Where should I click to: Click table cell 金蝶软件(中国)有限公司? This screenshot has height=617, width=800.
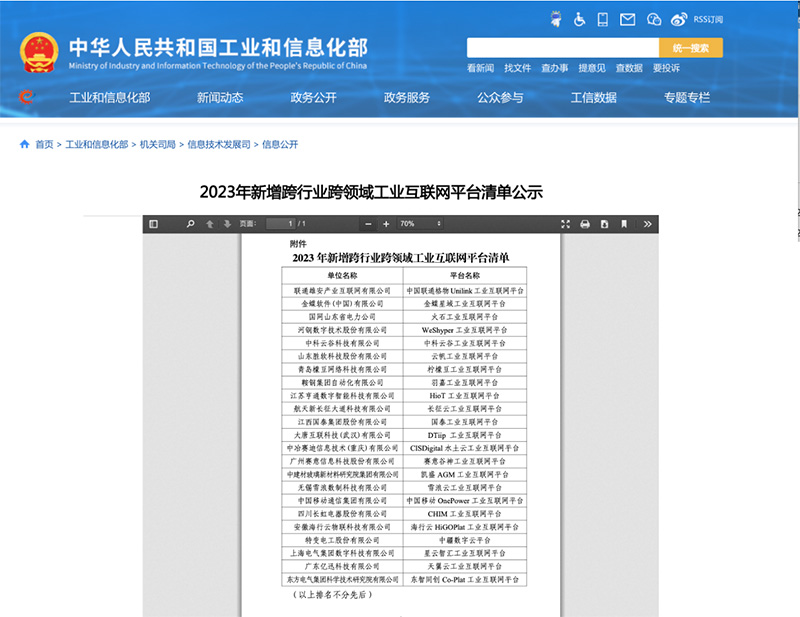tap(342, 304)
